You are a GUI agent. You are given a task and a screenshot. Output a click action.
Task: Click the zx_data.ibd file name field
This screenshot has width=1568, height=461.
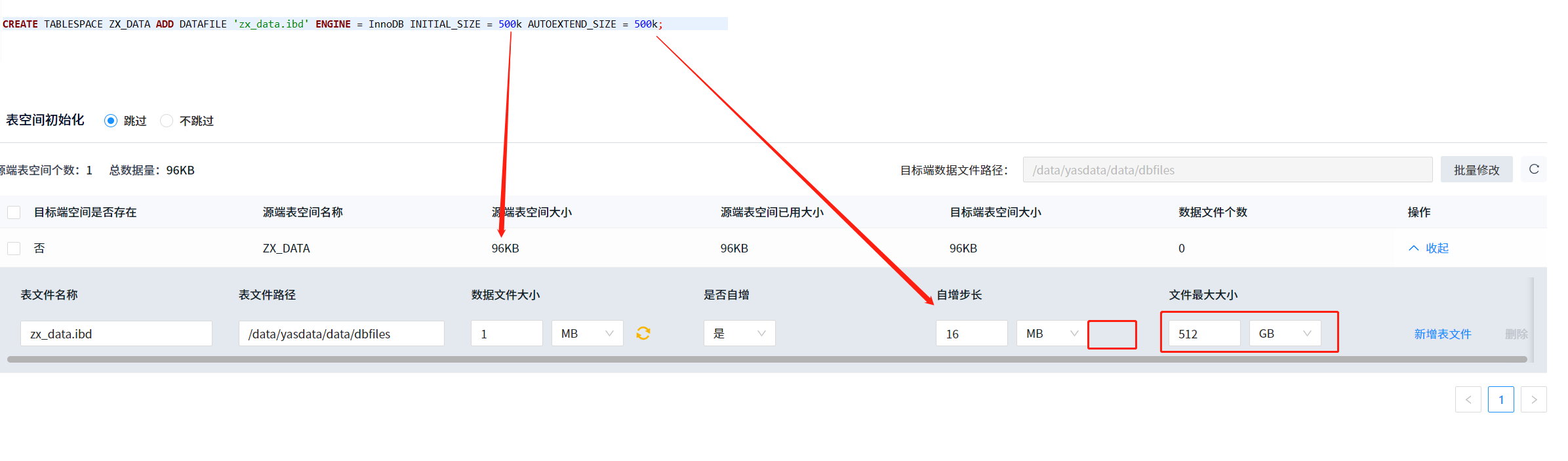(x=116, y=333)
